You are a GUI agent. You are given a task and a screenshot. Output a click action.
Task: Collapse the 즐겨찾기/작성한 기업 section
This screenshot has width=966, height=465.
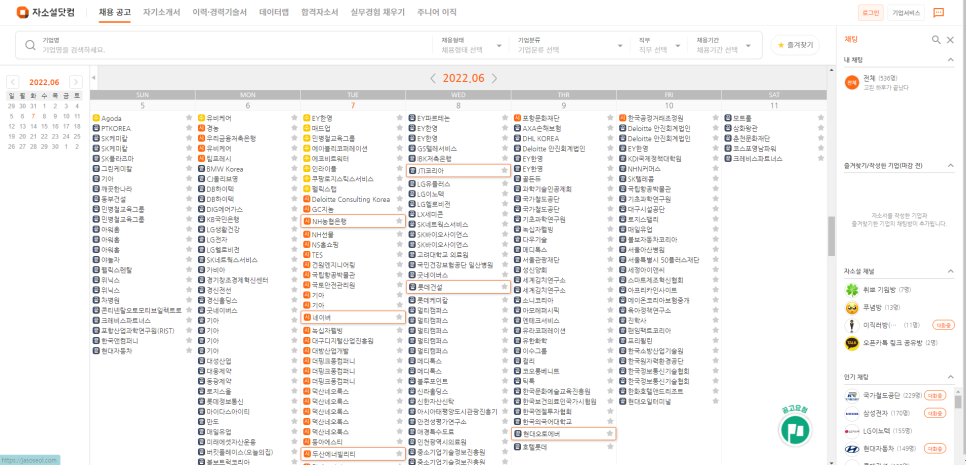tap(951, 166)
